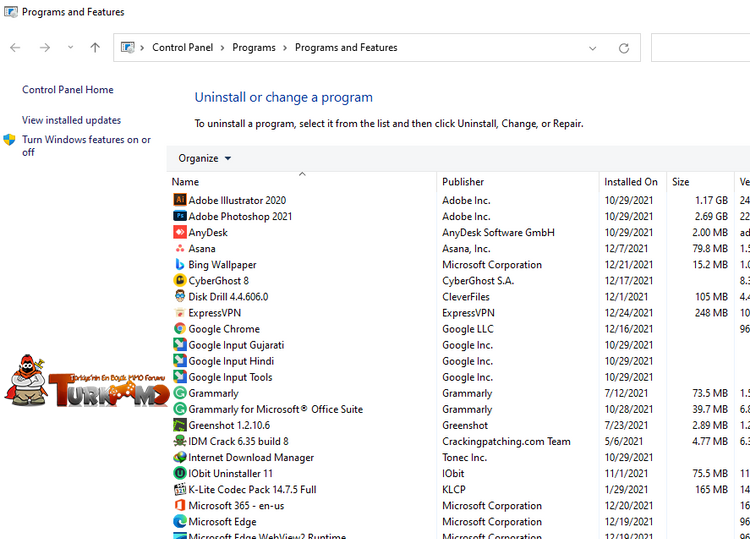
Task: Go forward with the Forward arrow
Action: pyautogui.click(x=45, y=47)
